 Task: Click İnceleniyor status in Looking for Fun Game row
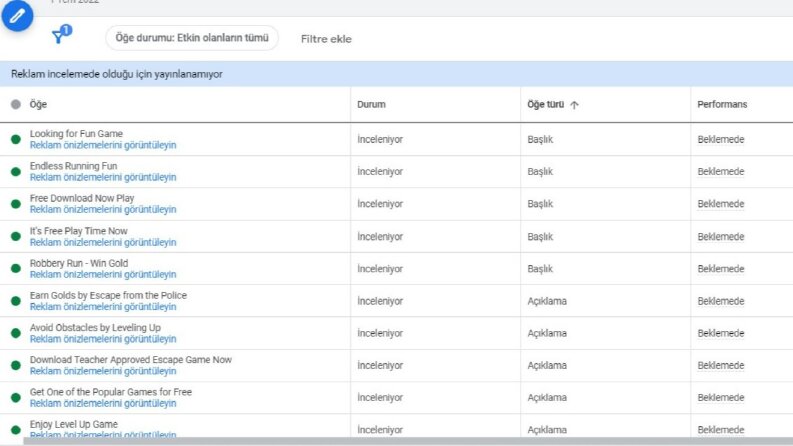coord(380,139)
